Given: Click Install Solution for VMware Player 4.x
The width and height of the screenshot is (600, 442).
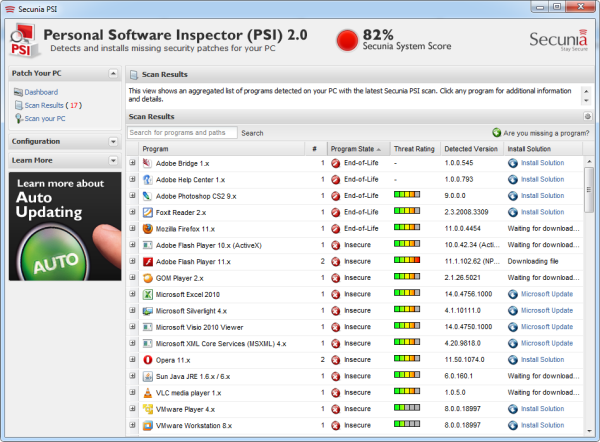Looking at the screenshot, I should pos(542,409).
